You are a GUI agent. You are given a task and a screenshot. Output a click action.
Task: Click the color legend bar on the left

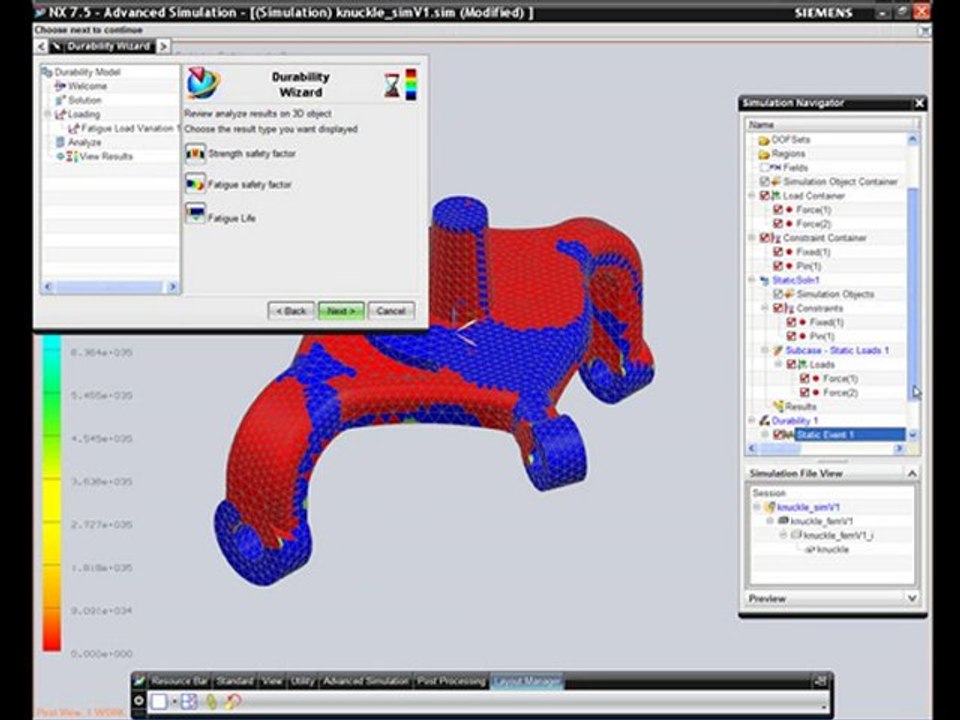click(52, 493)
